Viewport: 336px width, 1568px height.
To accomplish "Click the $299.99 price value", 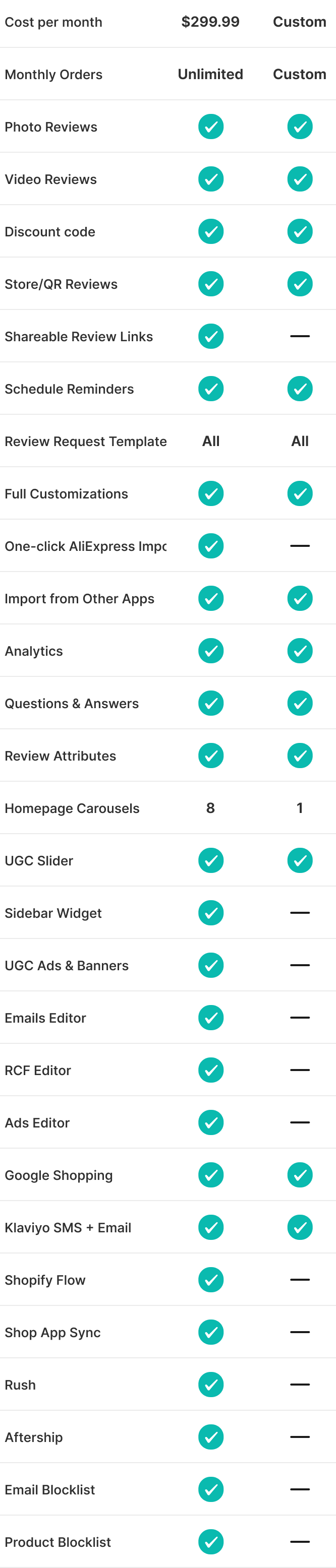I will (x=210, y=22).
